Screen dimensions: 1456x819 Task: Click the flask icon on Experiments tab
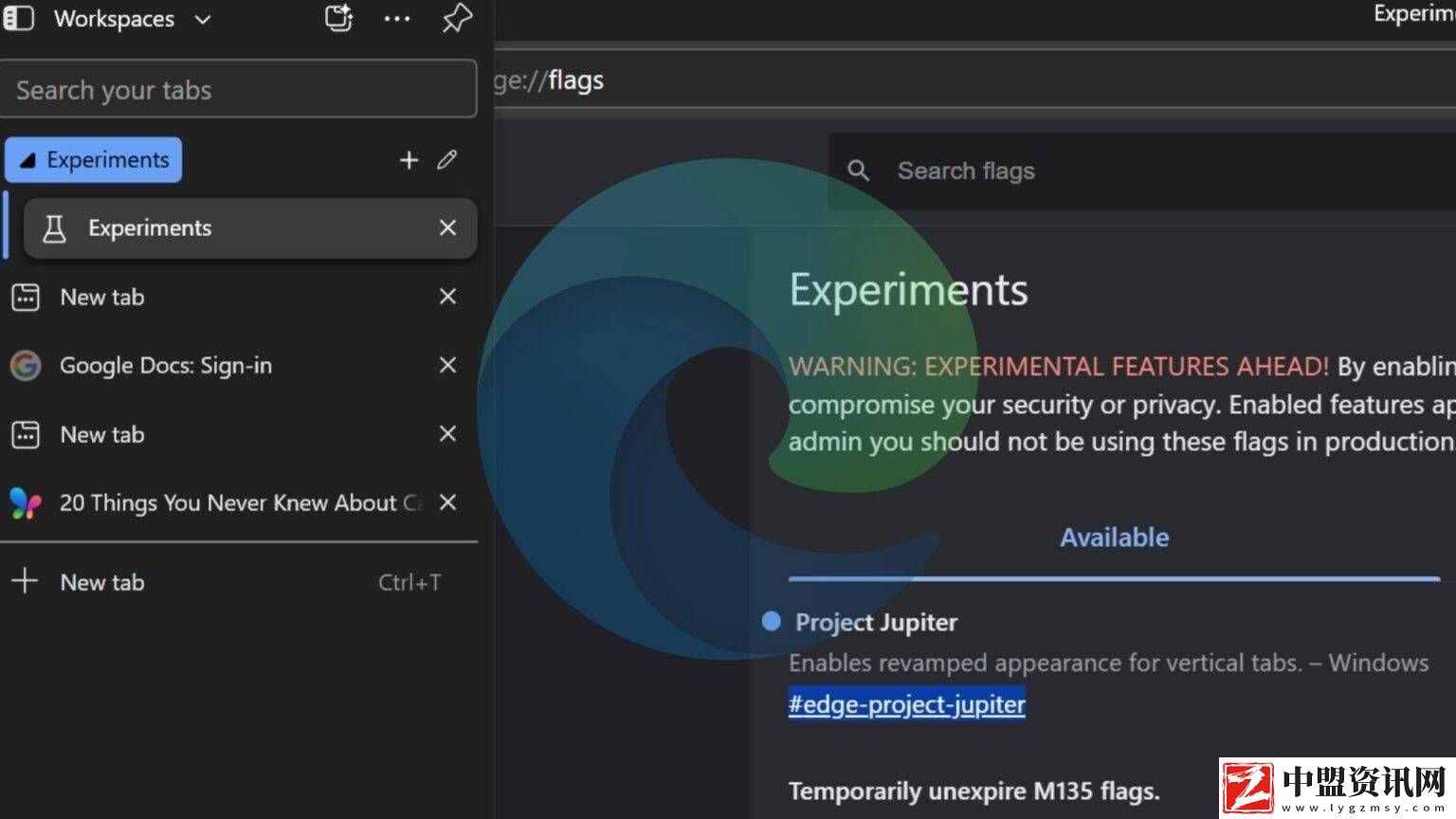click(x=54, y=227)
